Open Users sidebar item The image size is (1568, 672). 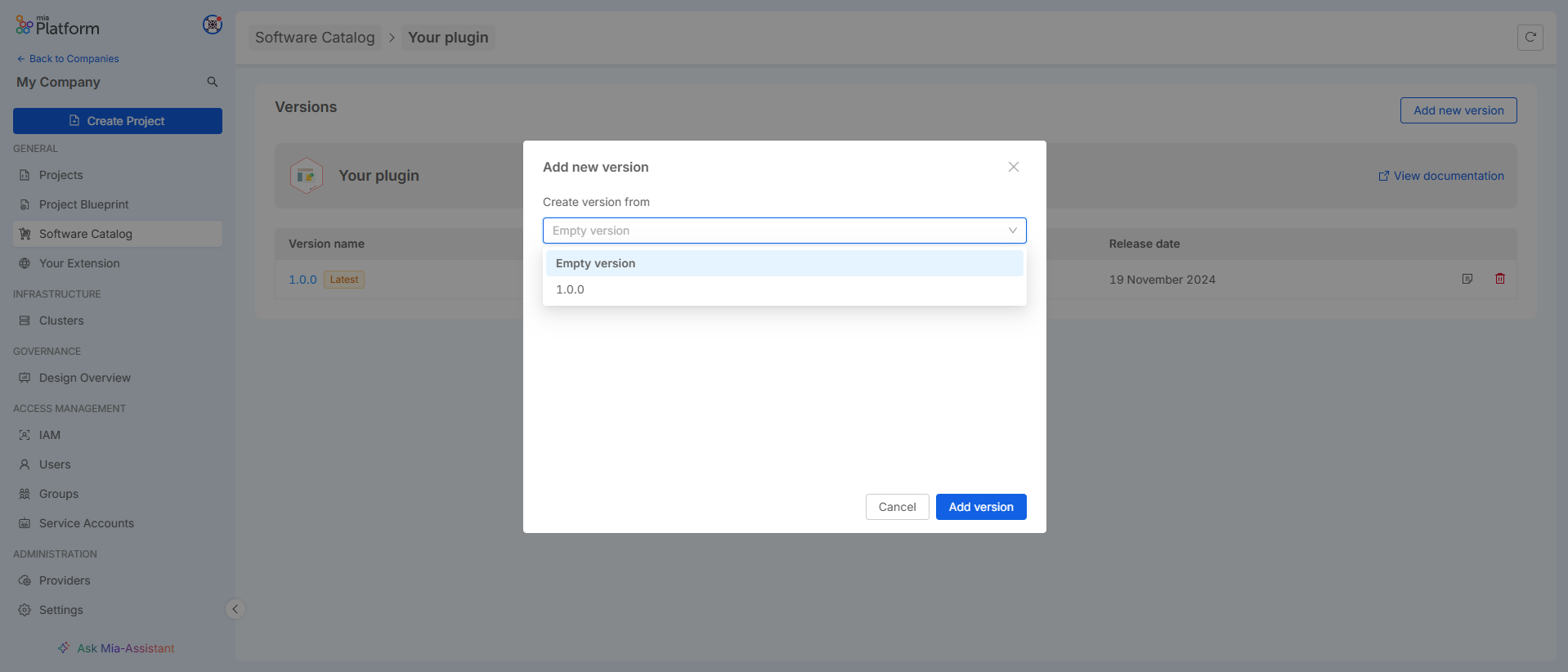coord(118,464)
